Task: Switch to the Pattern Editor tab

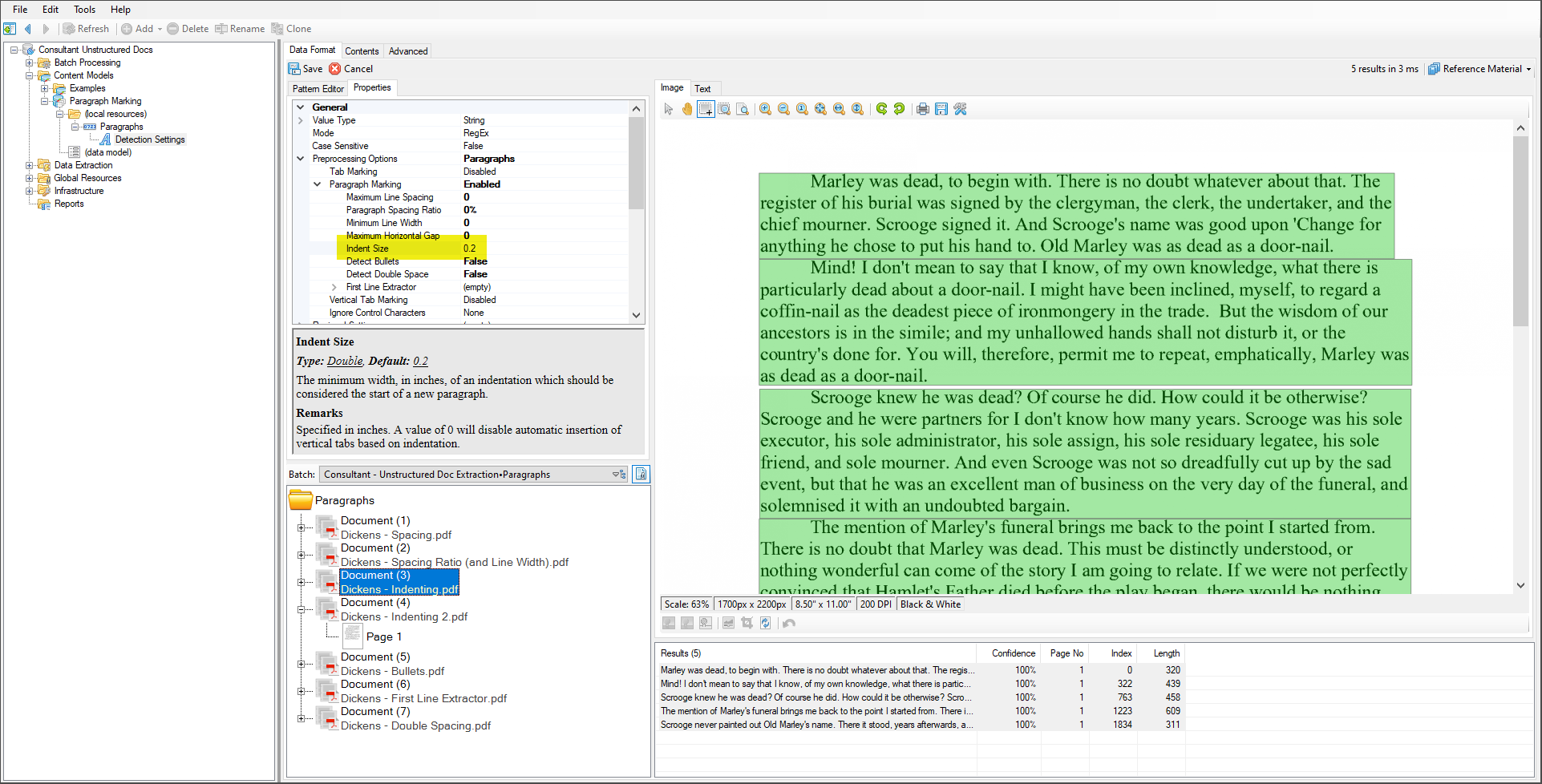Action: [x=318, y=89]
